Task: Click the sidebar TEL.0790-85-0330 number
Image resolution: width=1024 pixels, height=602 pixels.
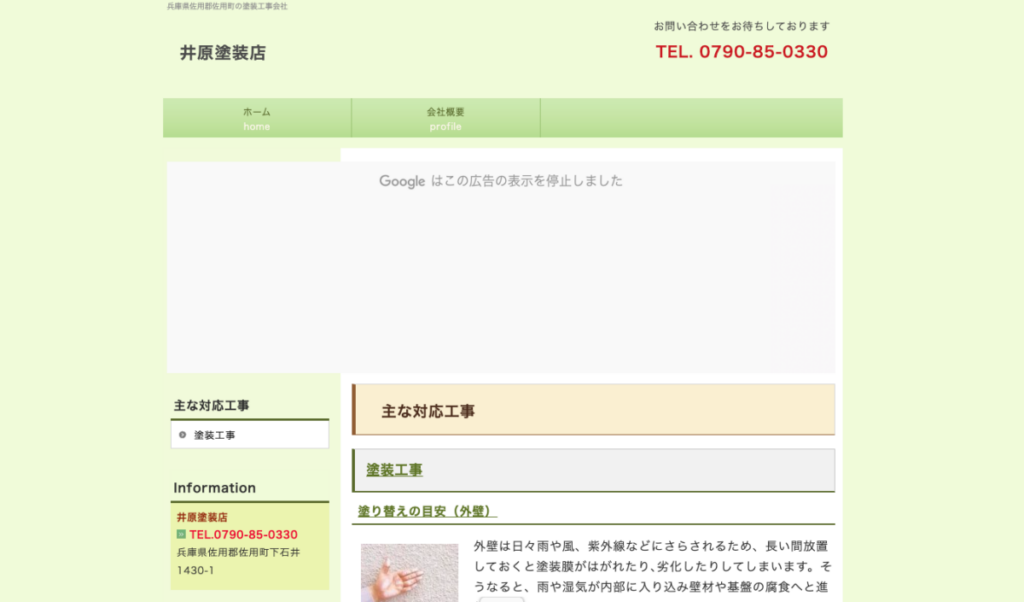Action: coord(243,535)
